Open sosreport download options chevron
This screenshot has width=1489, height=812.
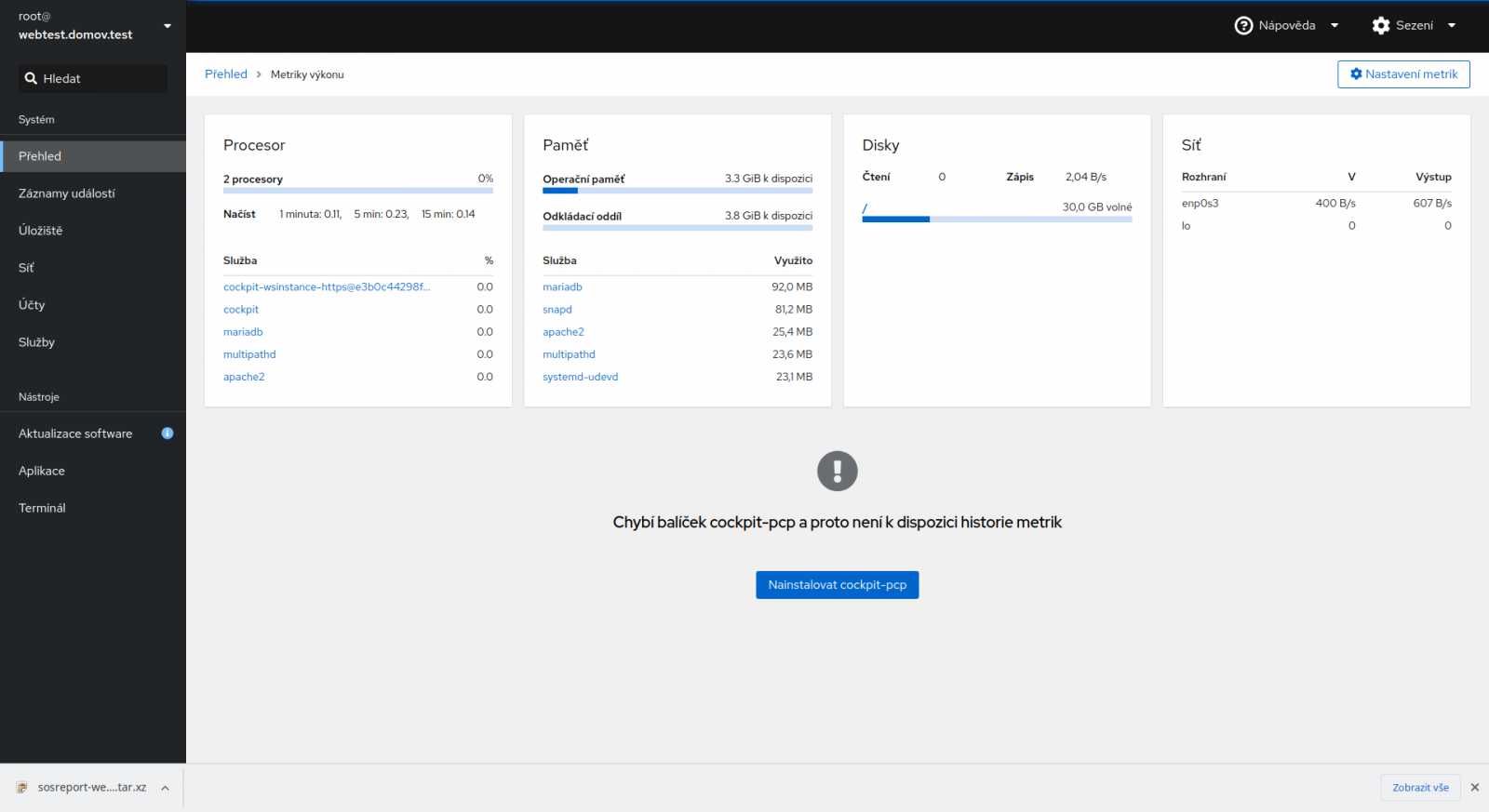165,788
